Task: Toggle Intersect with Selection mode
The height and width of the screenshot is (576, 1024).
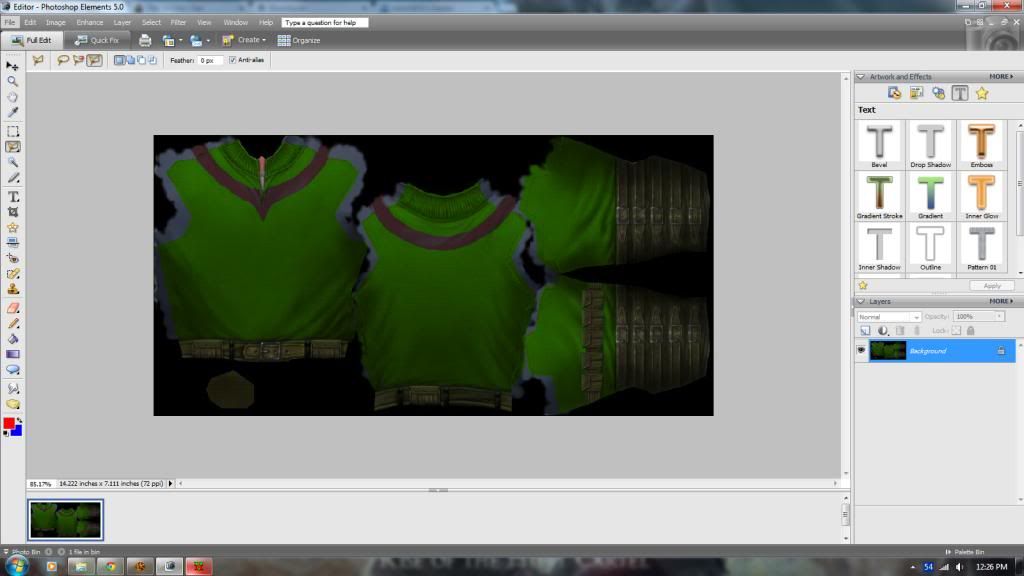Action: (152, 60)
